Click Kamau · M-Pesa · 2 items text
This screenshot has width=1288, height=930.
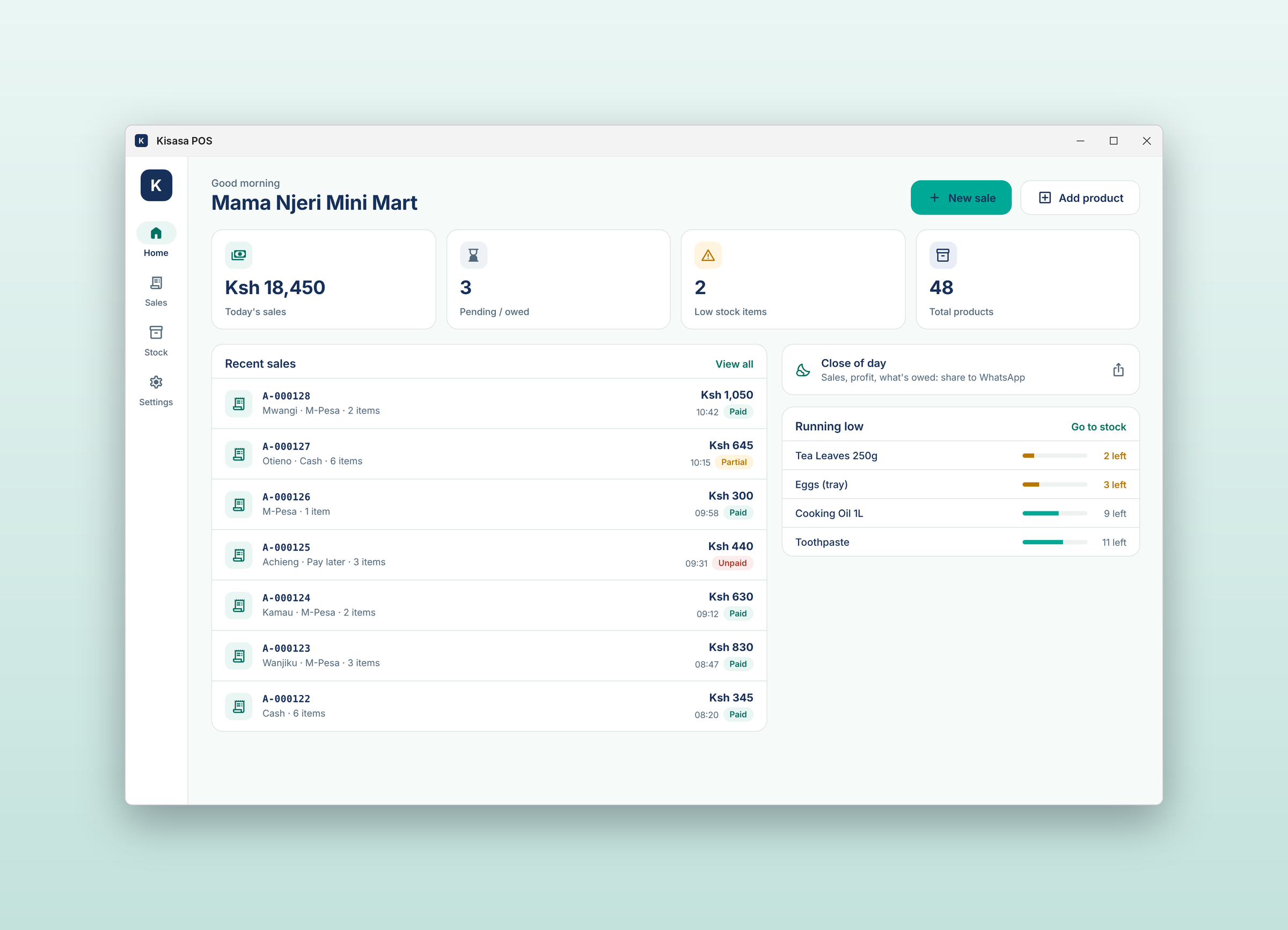pyautogui.click(x=319, y=613)
